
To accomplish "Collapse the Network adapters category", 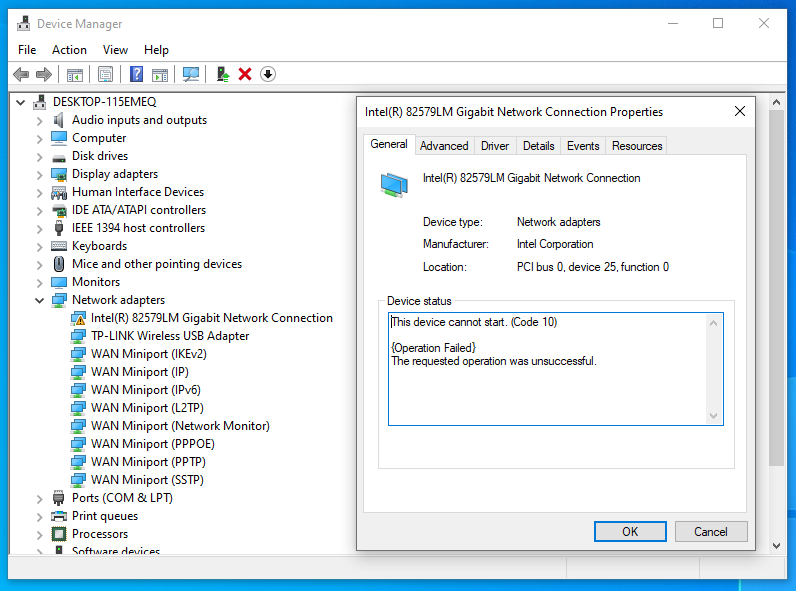I will click(x=40, y=300).
